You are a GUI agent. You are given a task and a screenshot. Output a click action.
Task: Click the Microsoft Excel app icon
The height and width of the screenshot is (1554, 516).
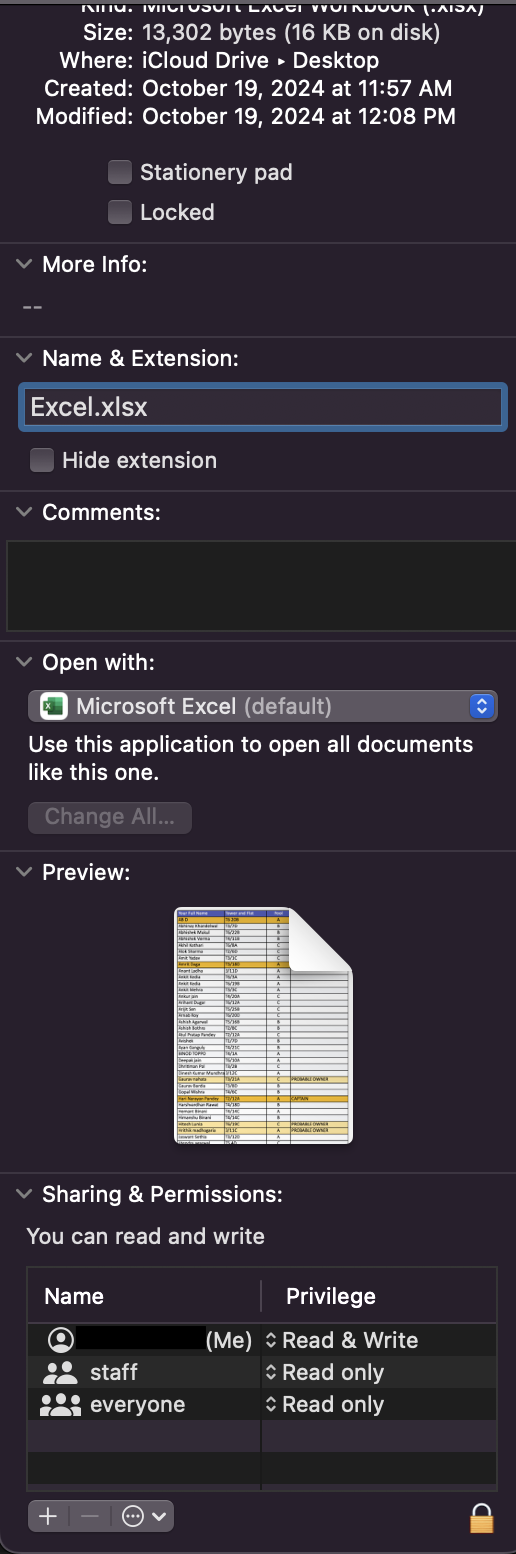[x=53, y=706]
